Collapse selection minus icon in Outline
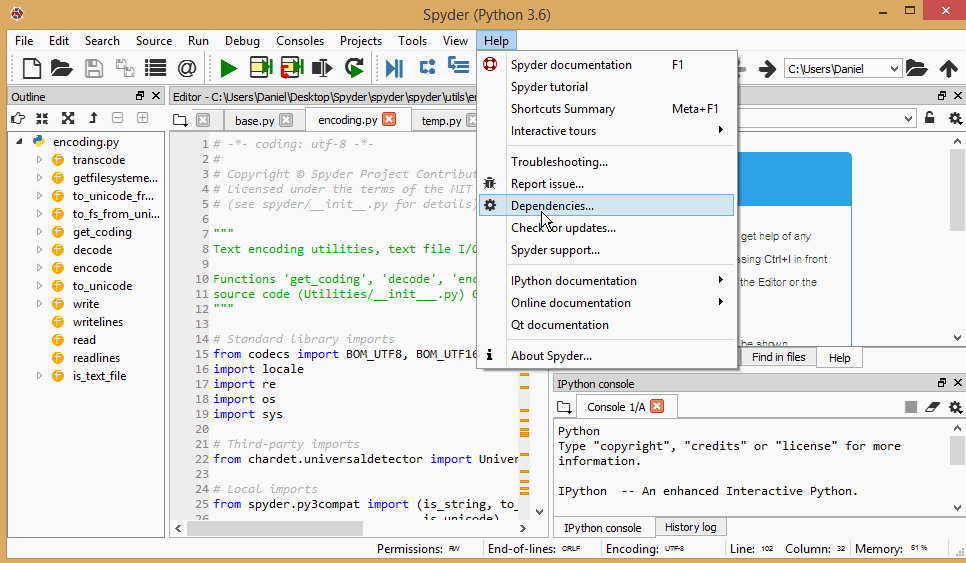Screen dimensions: 966x563 coord(118,118)
